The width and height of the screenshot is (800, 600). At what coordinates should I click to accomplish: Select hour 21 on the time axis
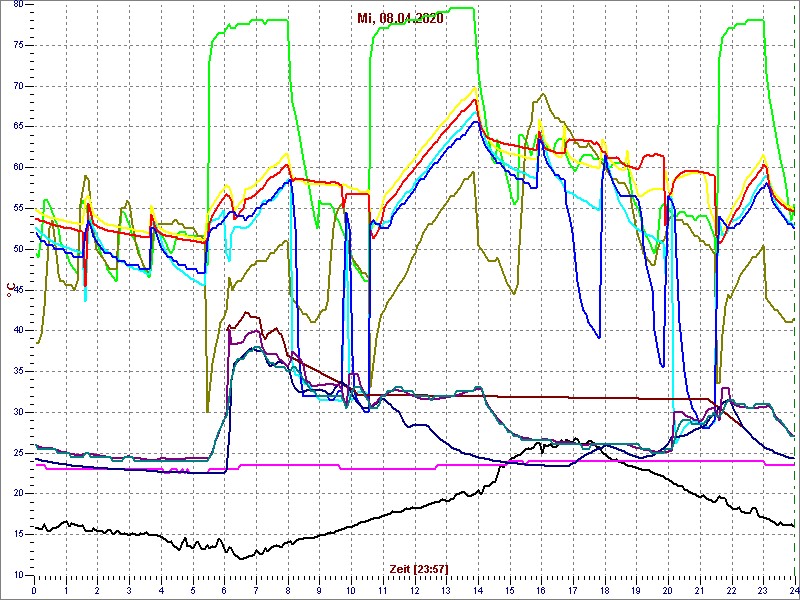[x=699, y=590]
